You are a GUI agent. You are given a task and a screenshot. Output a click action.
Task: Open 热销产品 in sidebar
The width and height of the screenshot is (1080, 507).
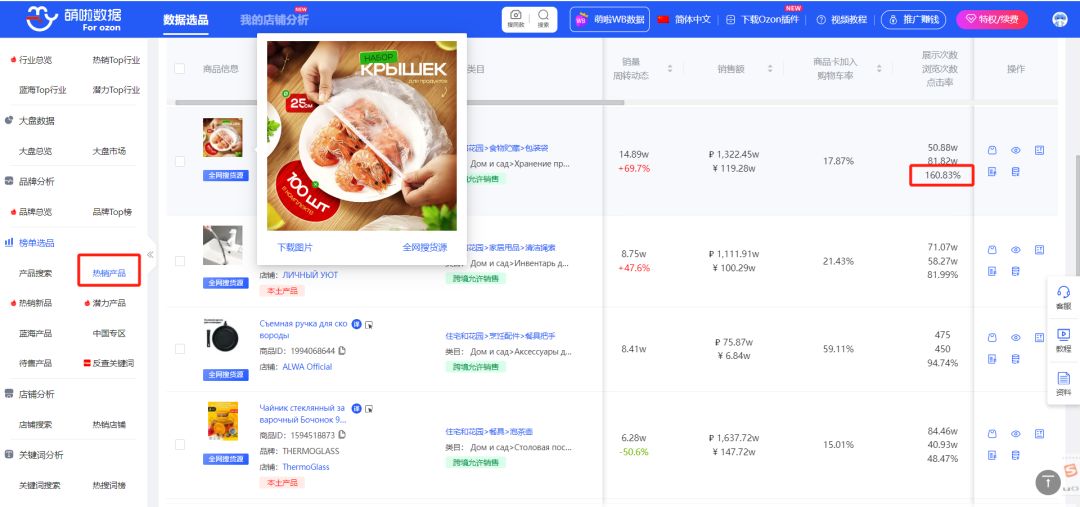[x=110, y=273]
